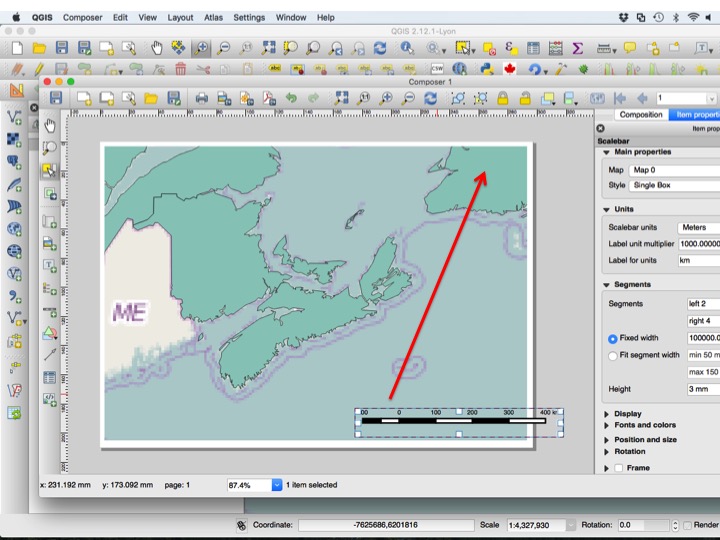720x540 pixels.
Task: Click Composer zoom out icon
Action: pyautogui.click(x=408, y=98)
